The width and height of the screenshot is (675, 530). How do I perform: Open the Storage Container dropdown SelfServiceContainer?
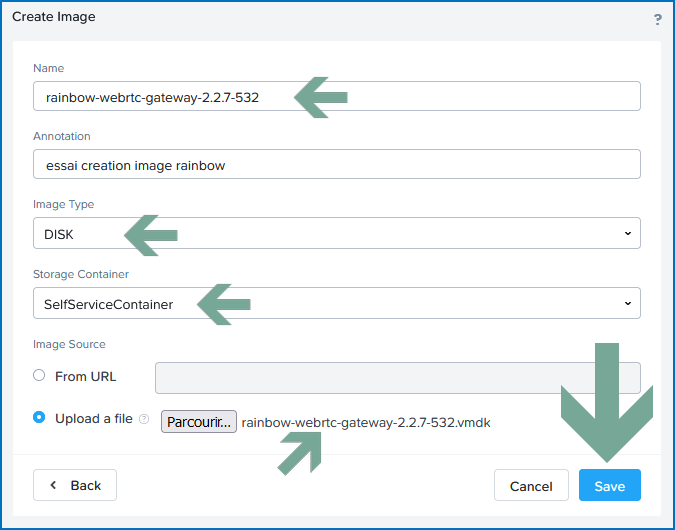pyautogui.click(x=337, y=303)
